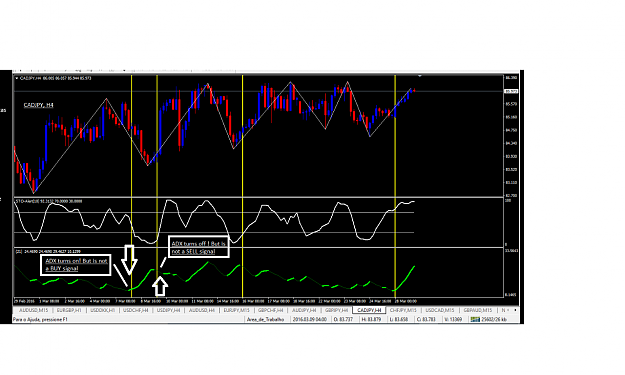Open the EURJPY,M15 chart tab

(x=236, y=310)
